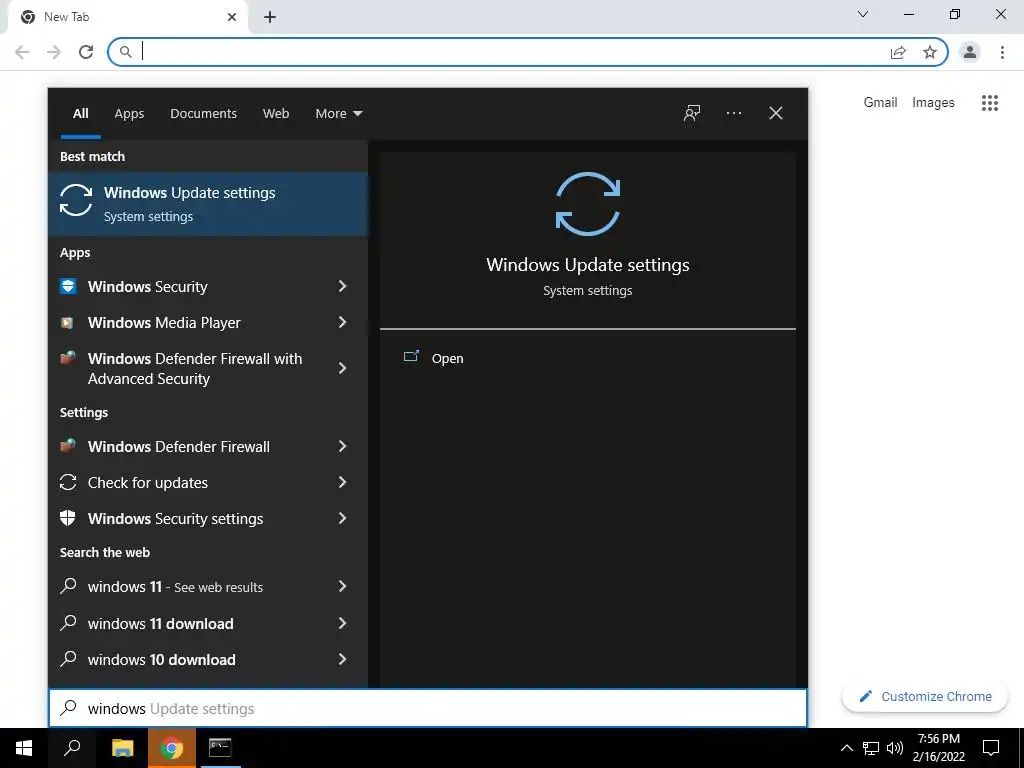Reload the page in Chrome
The image size is (1024, 768).
pyautogui.click(x=86, y=52)
